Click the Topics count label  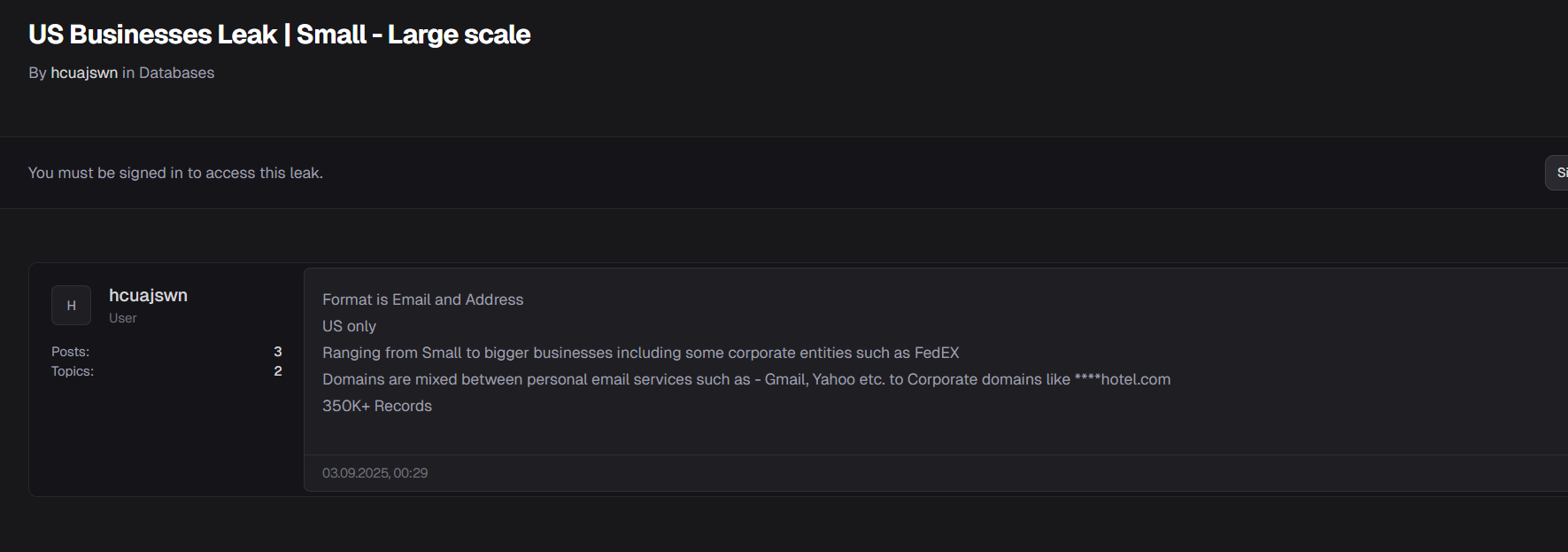click(73, 371)
